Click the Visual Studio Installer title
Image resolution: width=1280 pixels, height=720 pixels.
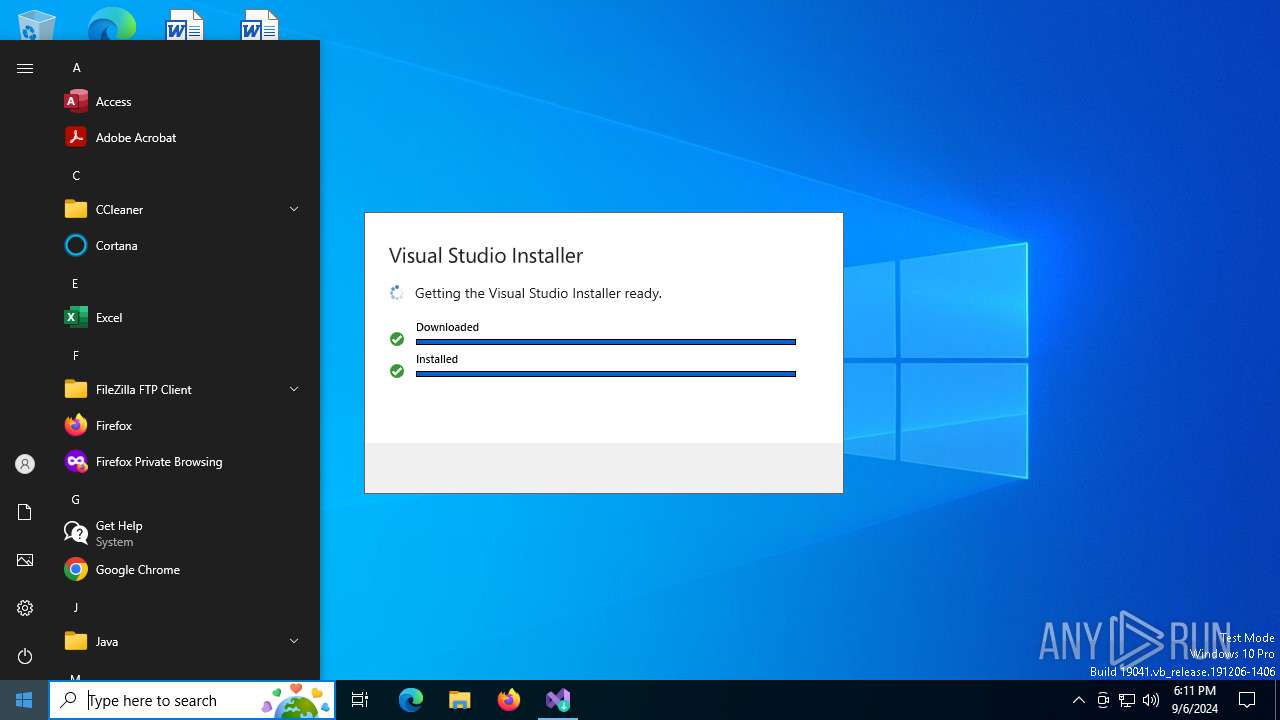pyautogui.click(x=486, y=255)
